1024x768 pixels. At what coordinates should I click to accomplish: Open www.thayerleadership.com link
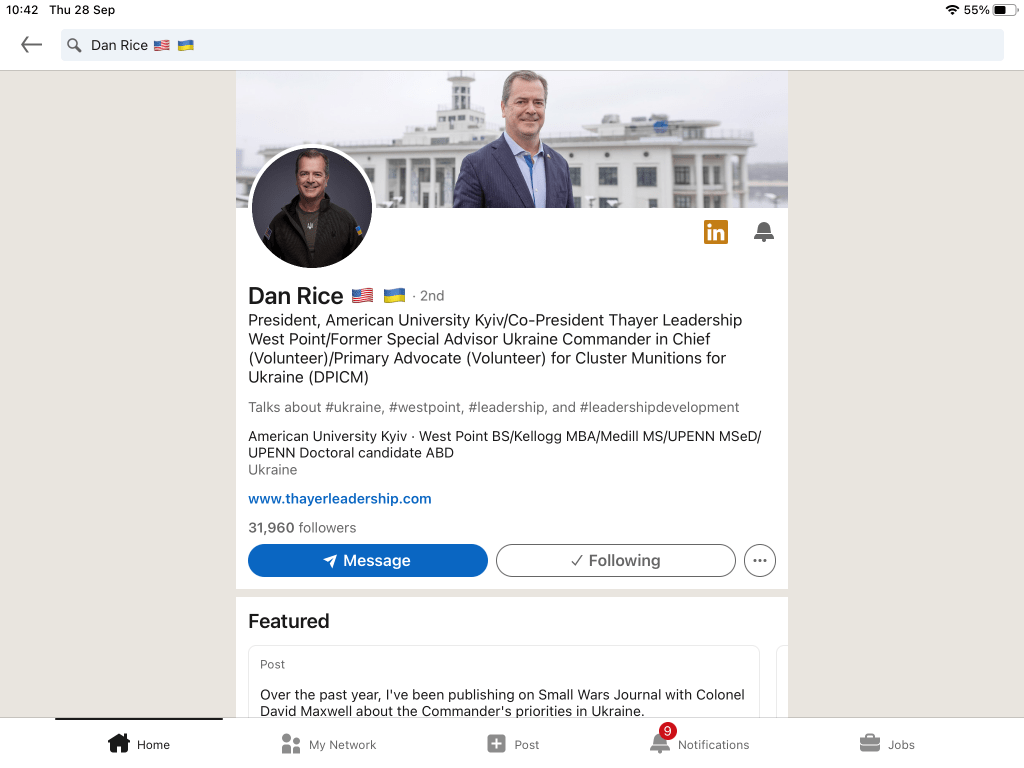coord(340,499)
